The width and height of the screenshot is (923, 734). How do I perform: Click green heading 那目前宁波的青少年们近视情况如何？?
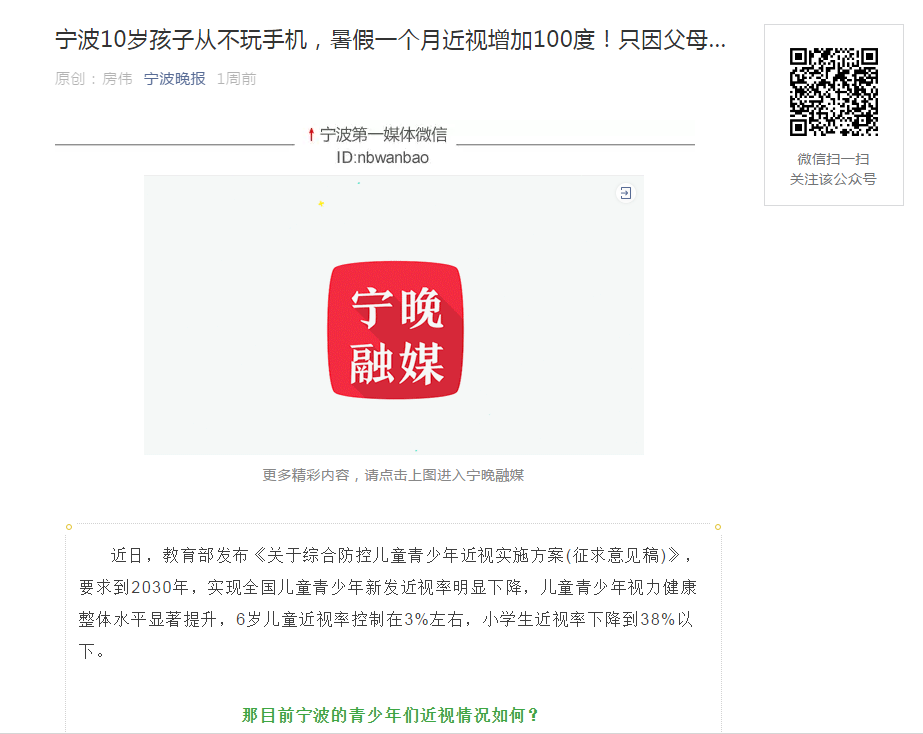pyautogui.click(x=391, y=715)
